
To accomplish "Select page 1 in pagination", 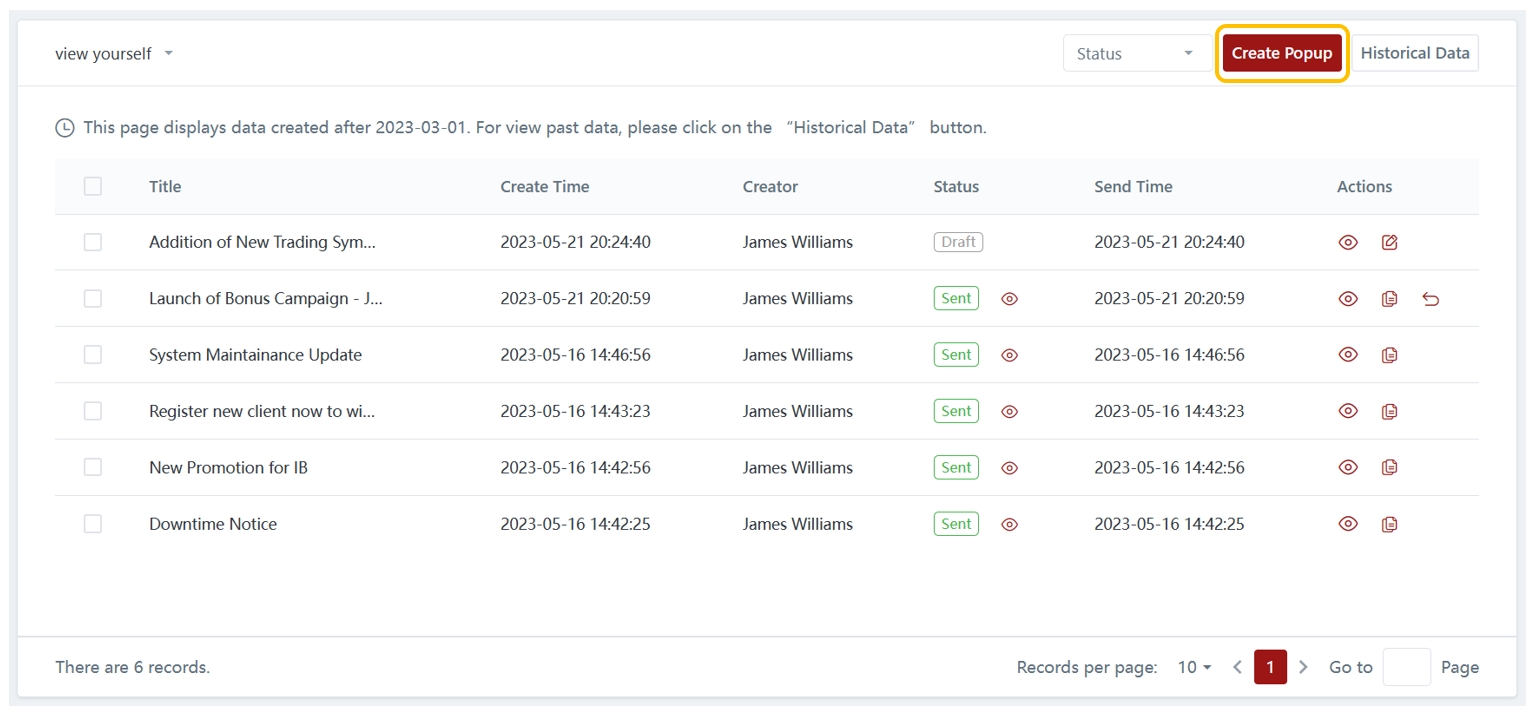I will [x=1269, y=667].
